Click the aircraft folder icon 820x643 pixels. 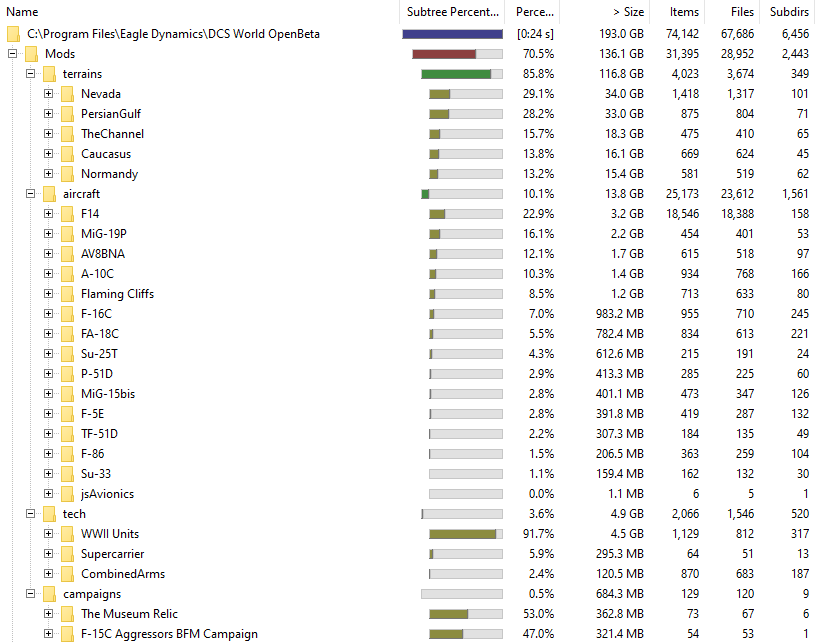(48, 193)
